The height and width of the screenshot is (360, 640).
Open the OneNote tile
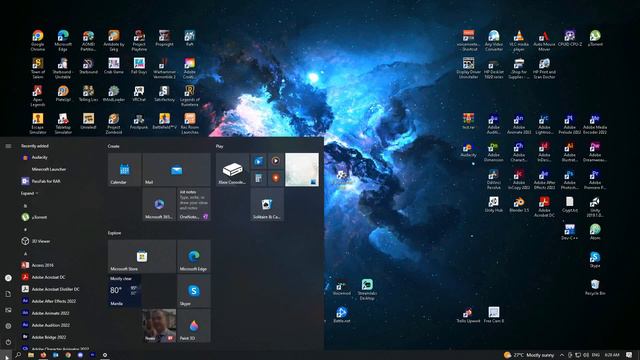click(194, 204)
